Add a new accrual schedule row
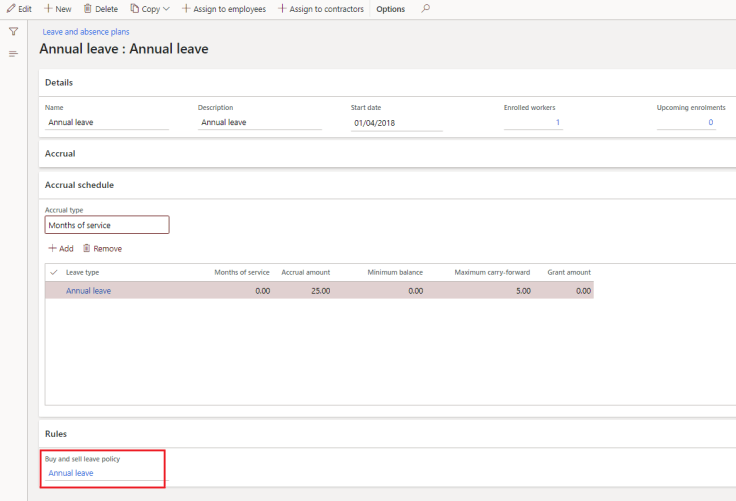 [60, 248]
